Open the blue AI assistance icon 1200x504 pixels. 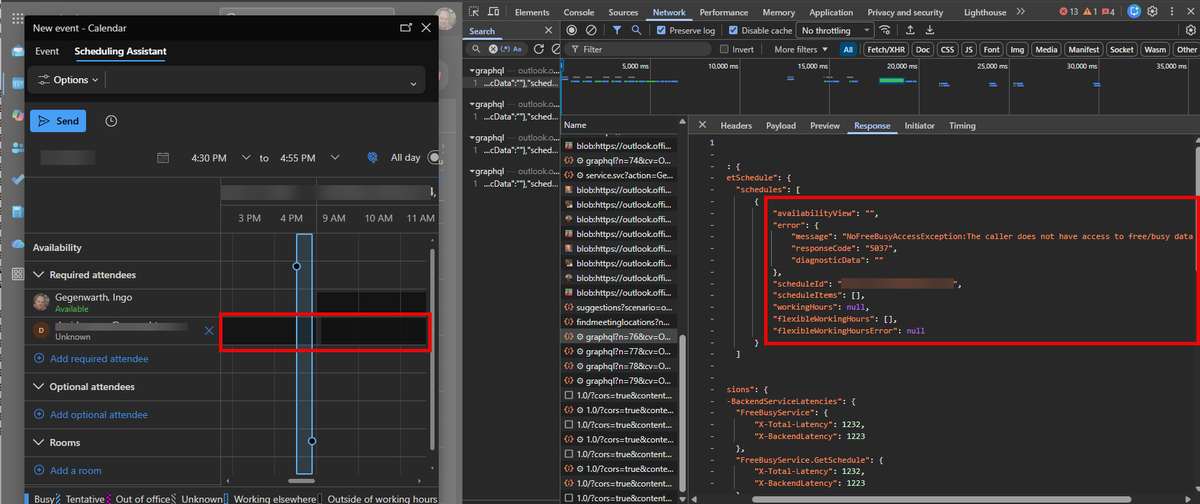click(x=1134, y=12)
